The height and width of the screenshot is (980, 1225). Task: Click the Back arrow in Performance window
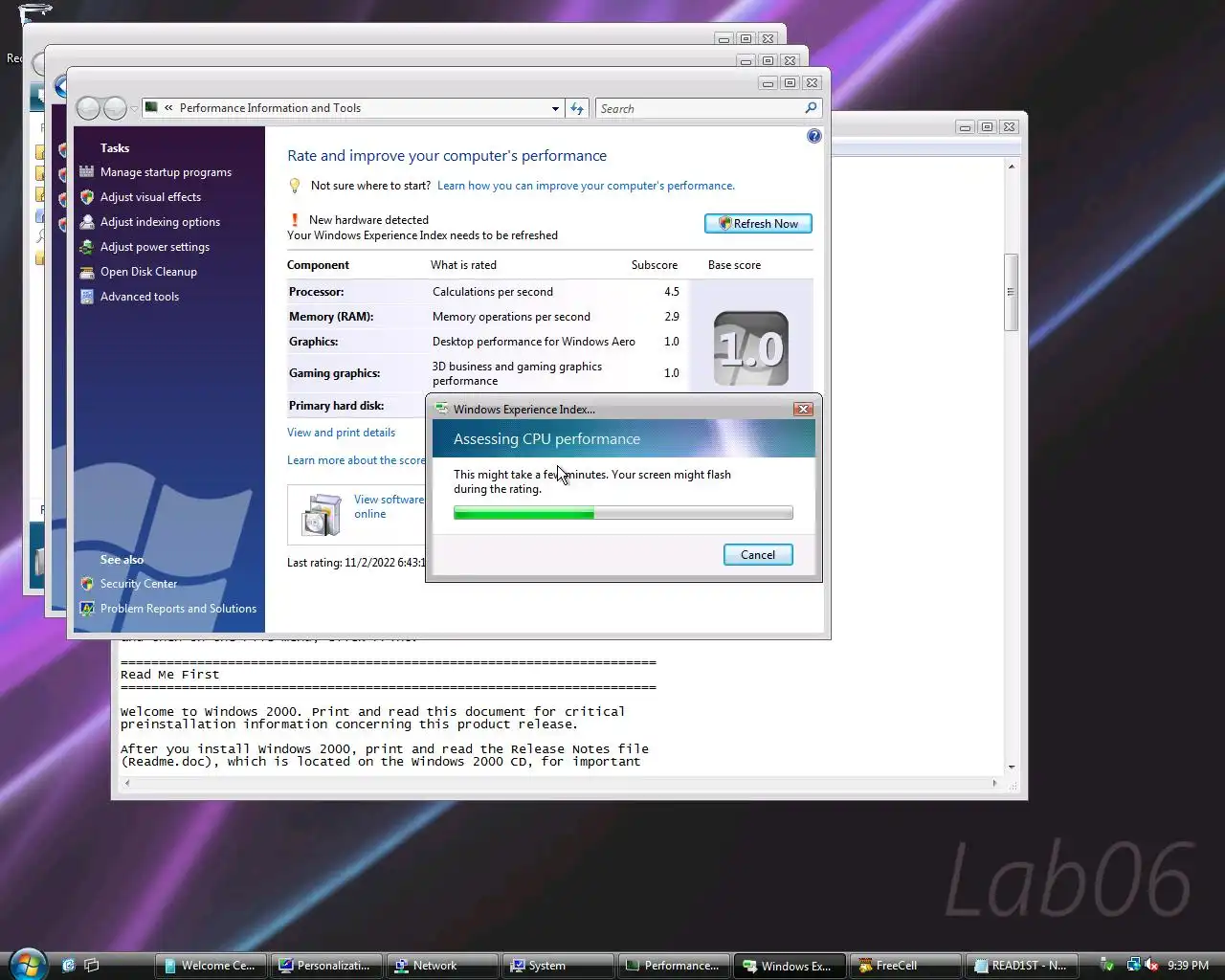click(88, 108)
